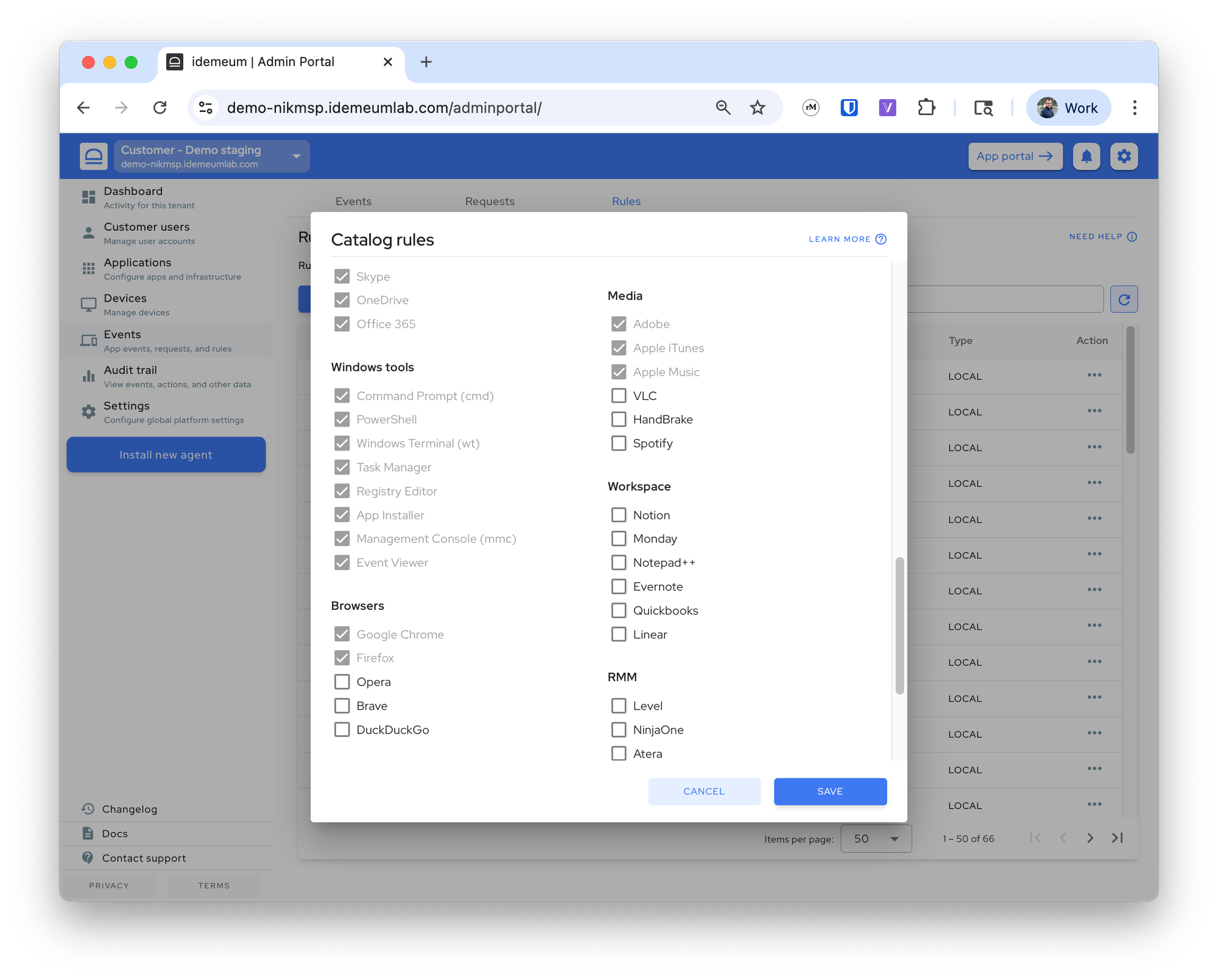Image resolution: width=1218 pixels, height=980 pixels.
Task: Reload the page with the refresh icon
Action: (160, 108)
